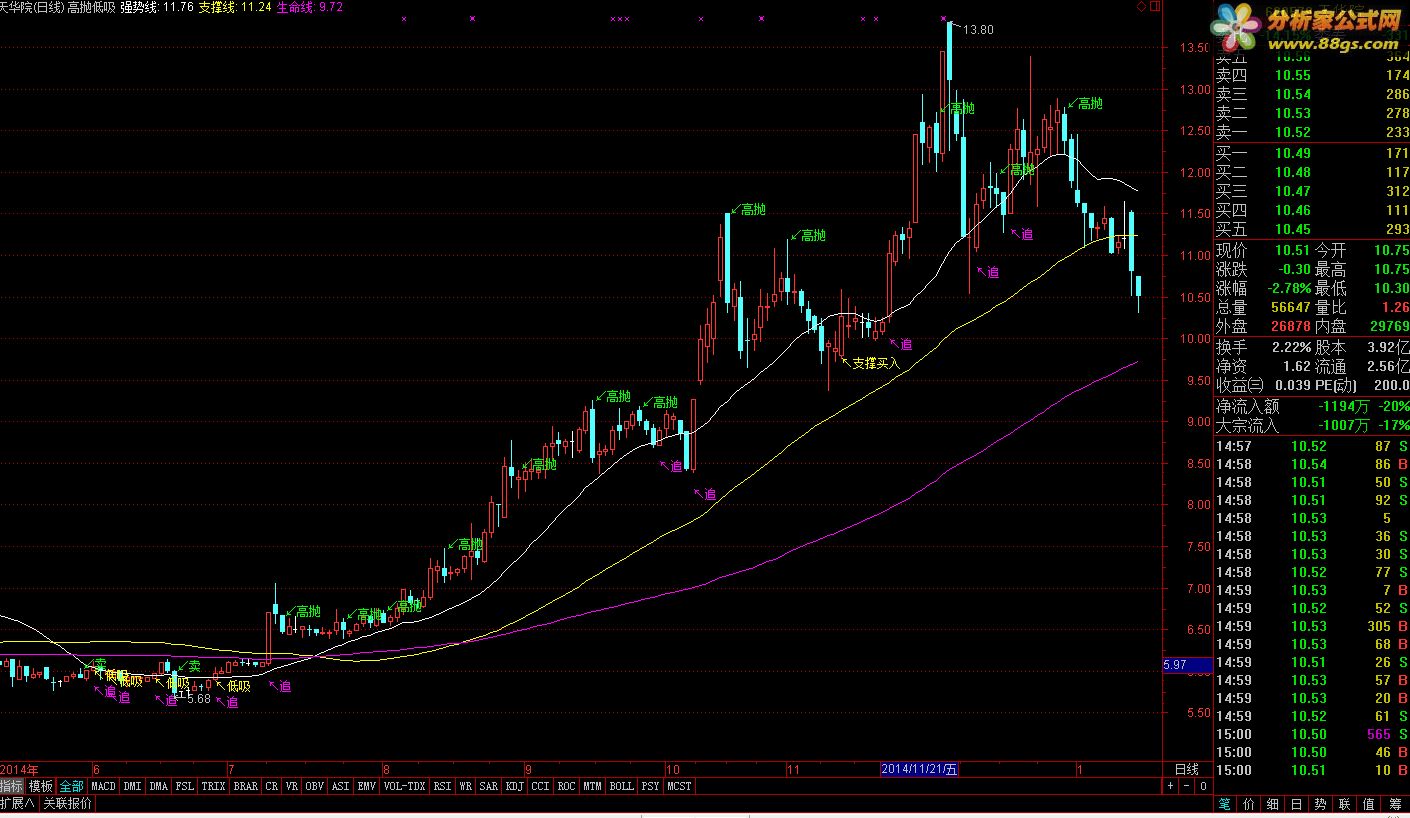
Task: Apply the FSL indicator
Action: coord(185,786)
